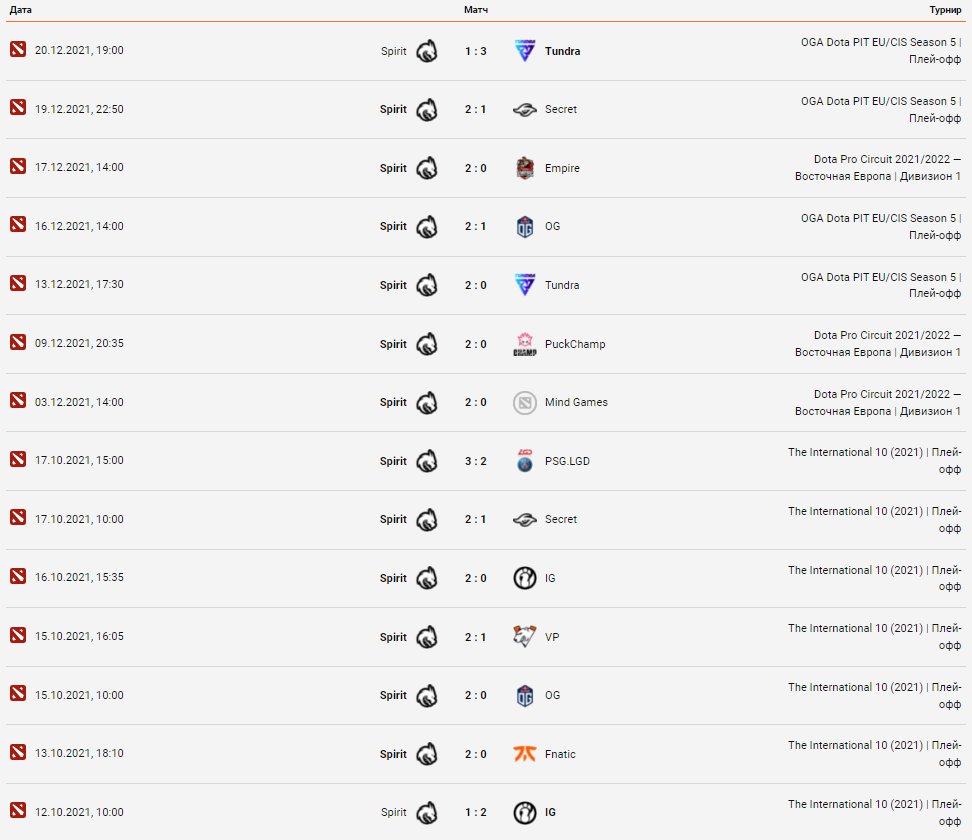Click the PSG.LGD team logo
972x840 pixels.
click(524, 461)
